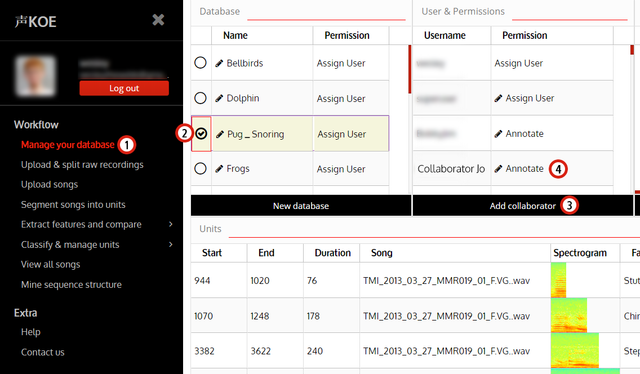The width and height of the screenshot is (640, 374).
Task: Log out of the account
Action: point(124,88)
